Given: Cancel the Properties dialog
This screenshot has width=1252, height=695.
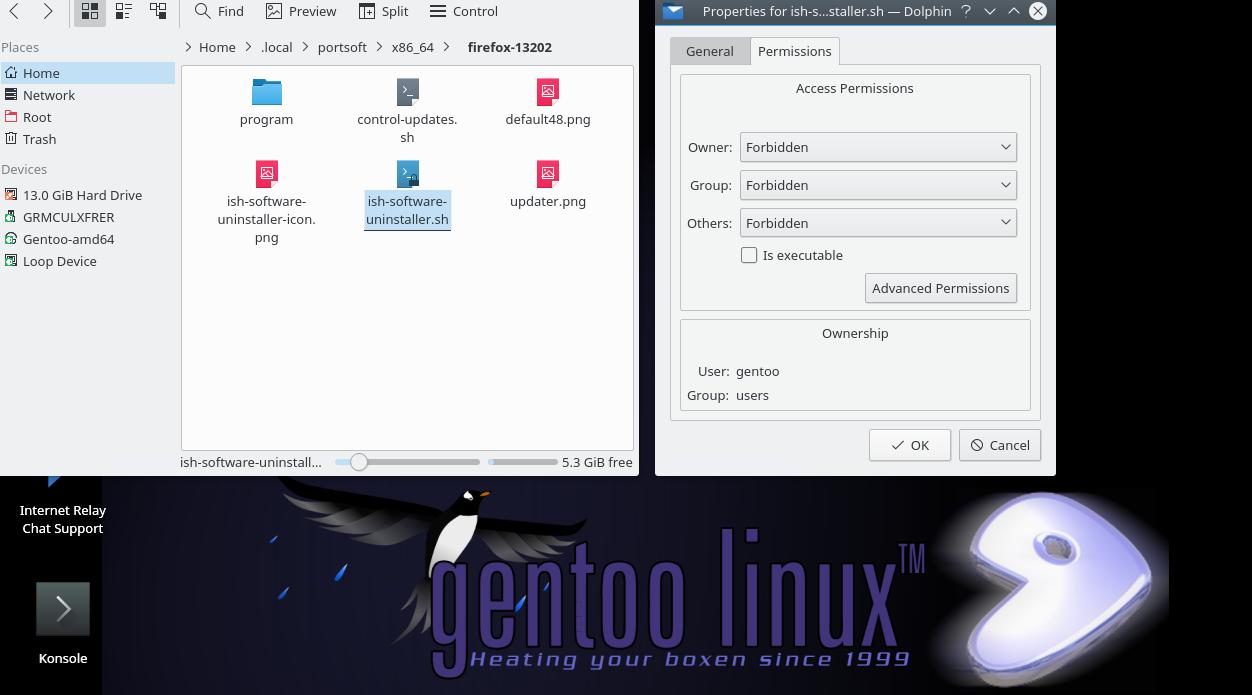Looking at the screenshot, I should coord(1000,445).
